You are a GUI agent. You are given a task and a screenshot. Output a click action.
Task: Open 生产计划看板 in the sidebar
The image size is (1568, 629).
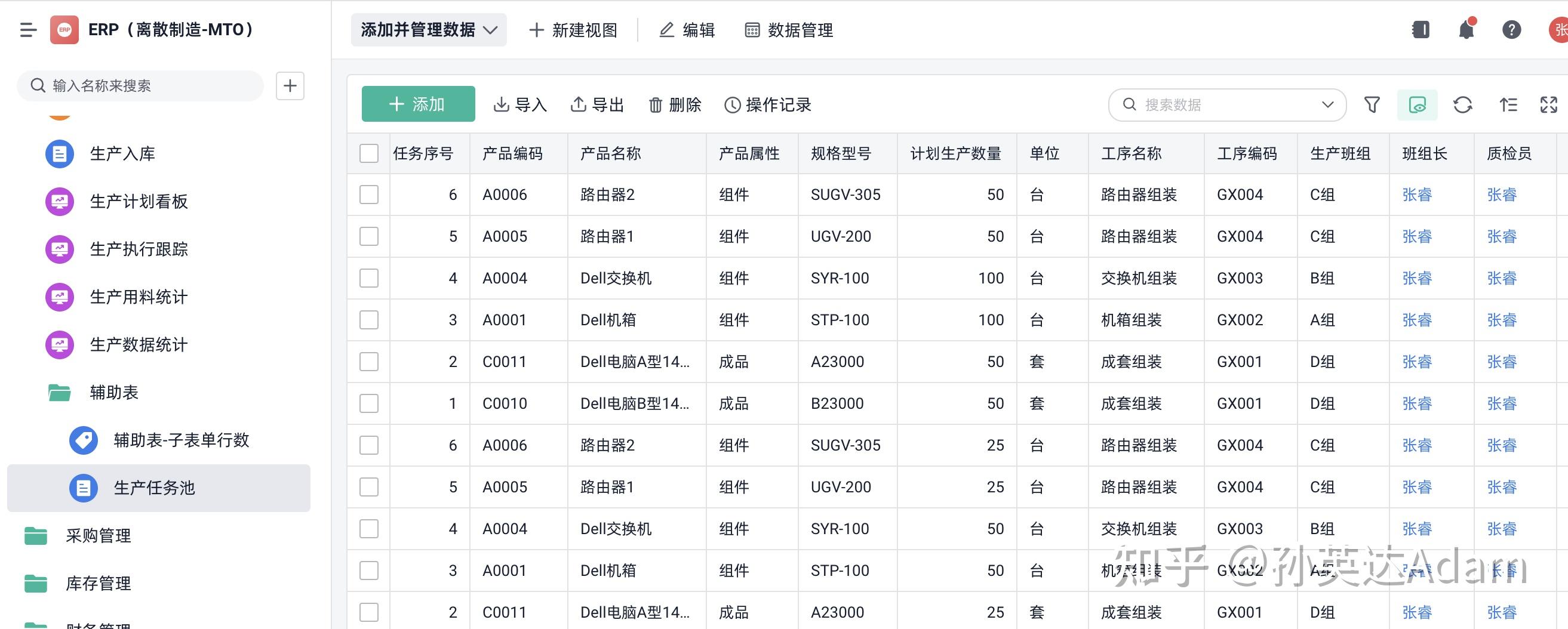(x=139, y=201)
